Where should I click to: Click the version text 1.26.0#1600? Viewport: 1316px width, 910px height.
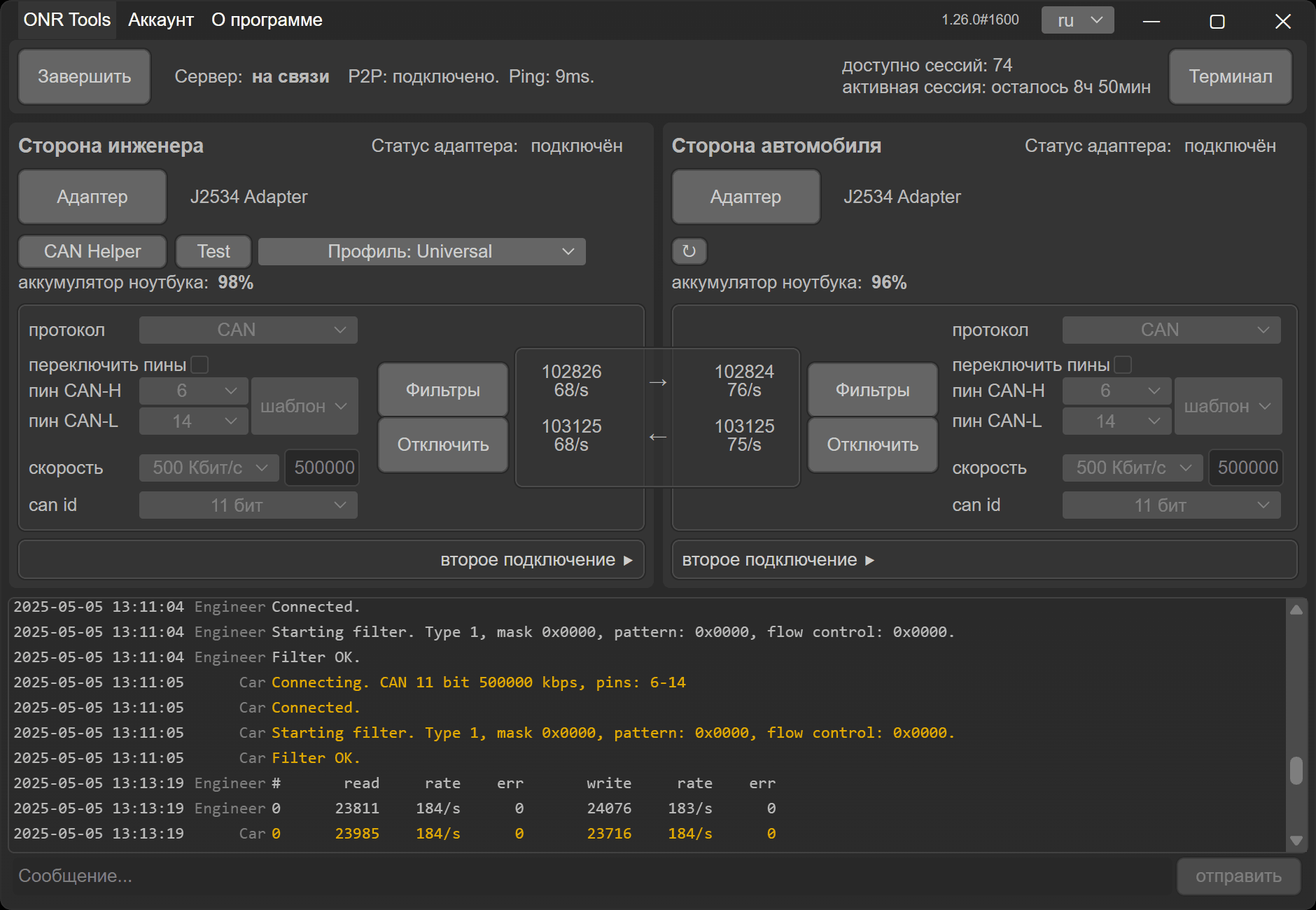pyautogui.click(x=980, y=20)
